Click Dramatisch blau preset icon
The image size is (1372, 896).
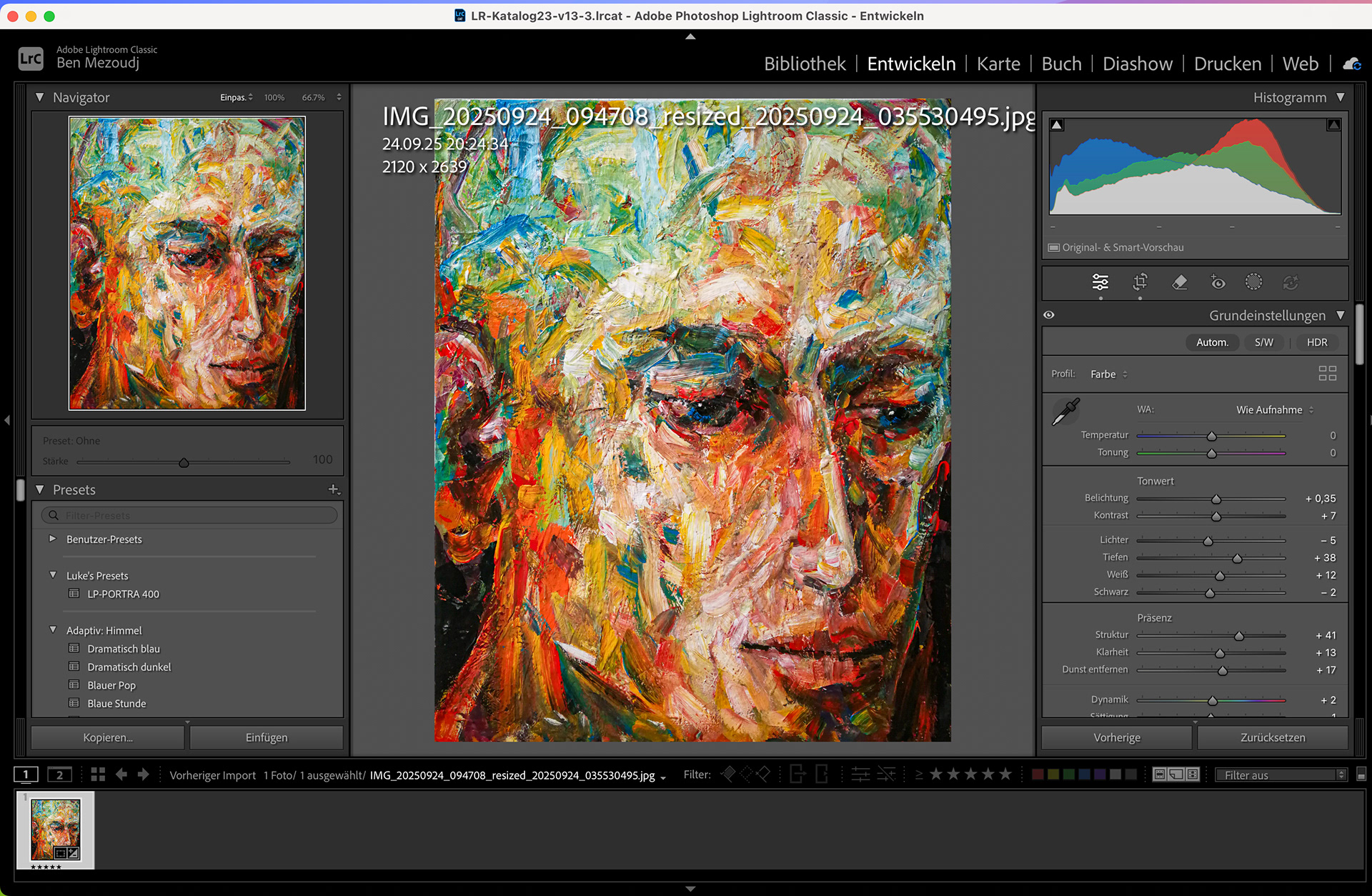pyautogui.click(x=74, y=648)
